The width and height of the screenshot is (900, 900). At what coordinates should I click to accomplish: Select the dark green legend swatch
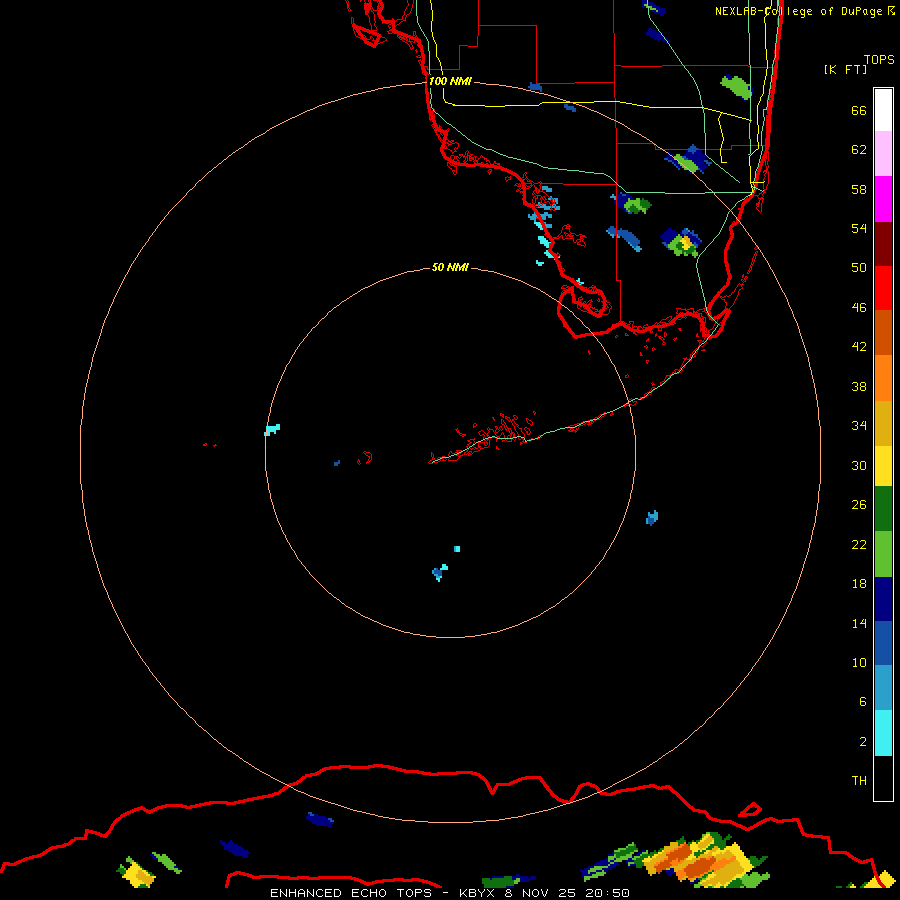point(883,509)
